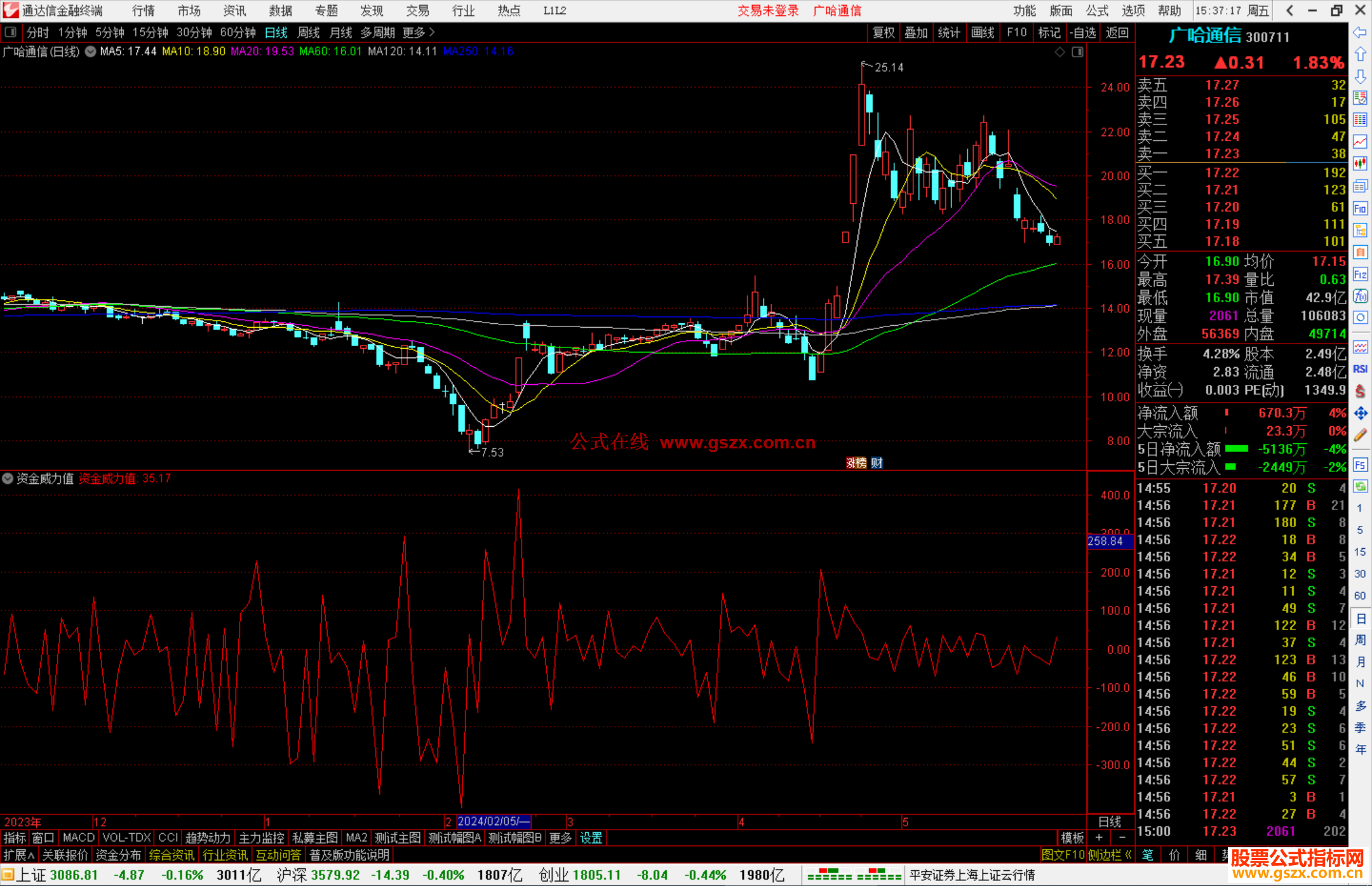Click the back arrow icon in right sidebar
This screenshot has width=1372, height=886.
[1360, 33]
